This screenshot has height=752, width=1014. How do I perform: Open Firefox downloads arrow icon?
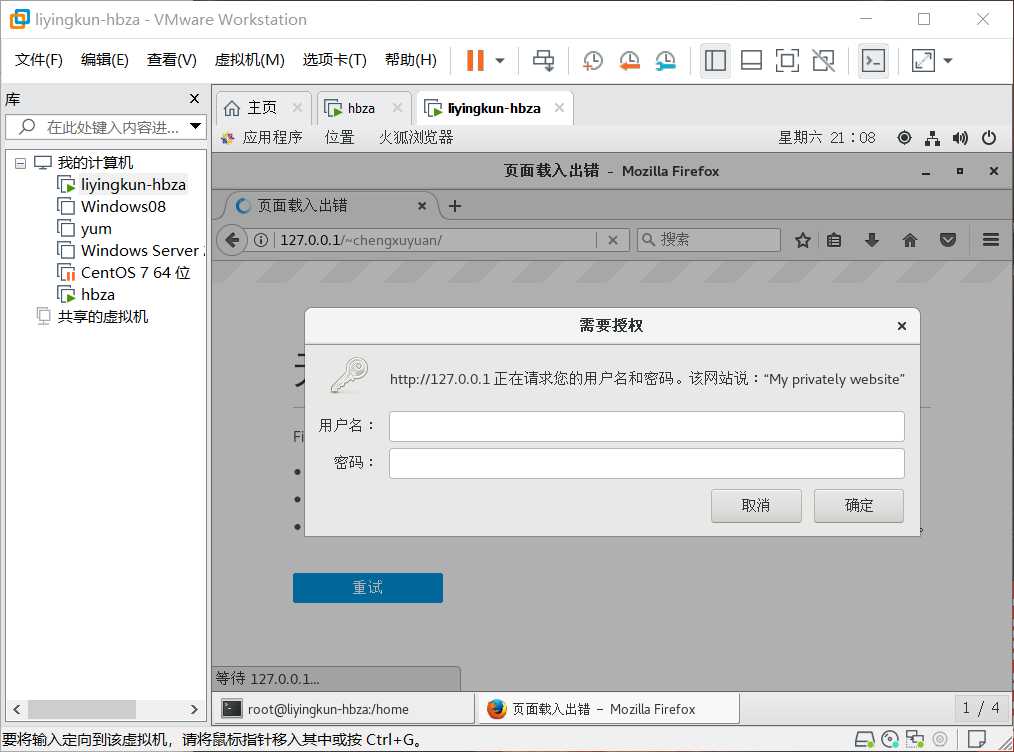point(872,240)
